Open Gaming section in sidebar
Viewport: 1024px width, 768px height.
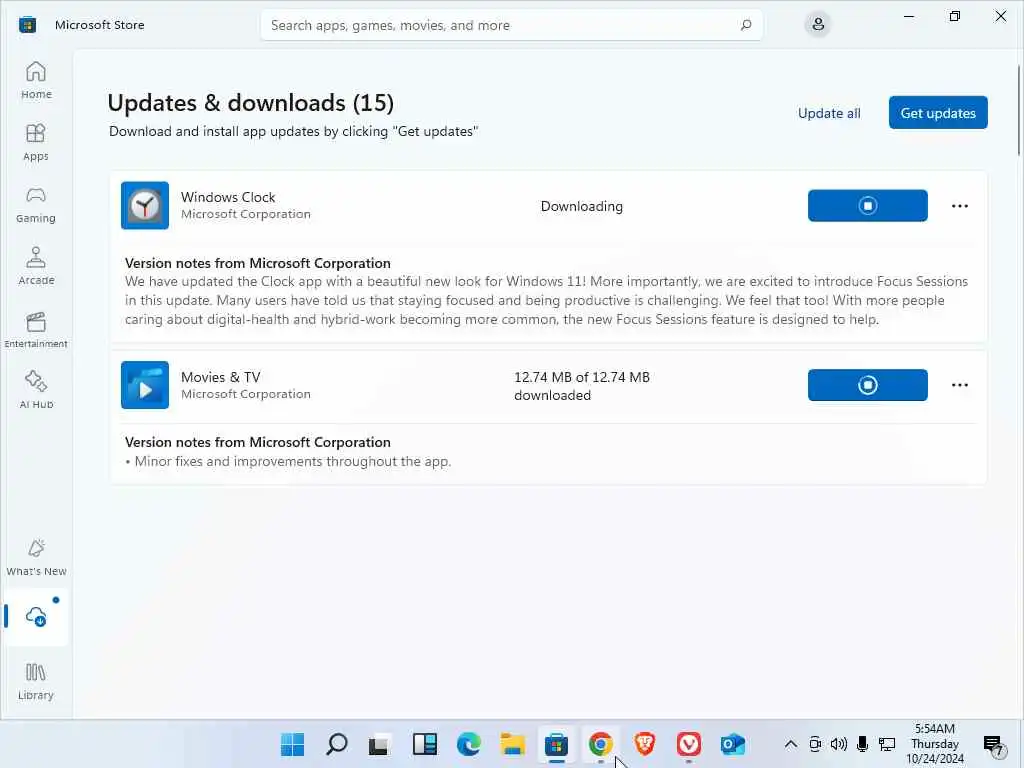36,204
